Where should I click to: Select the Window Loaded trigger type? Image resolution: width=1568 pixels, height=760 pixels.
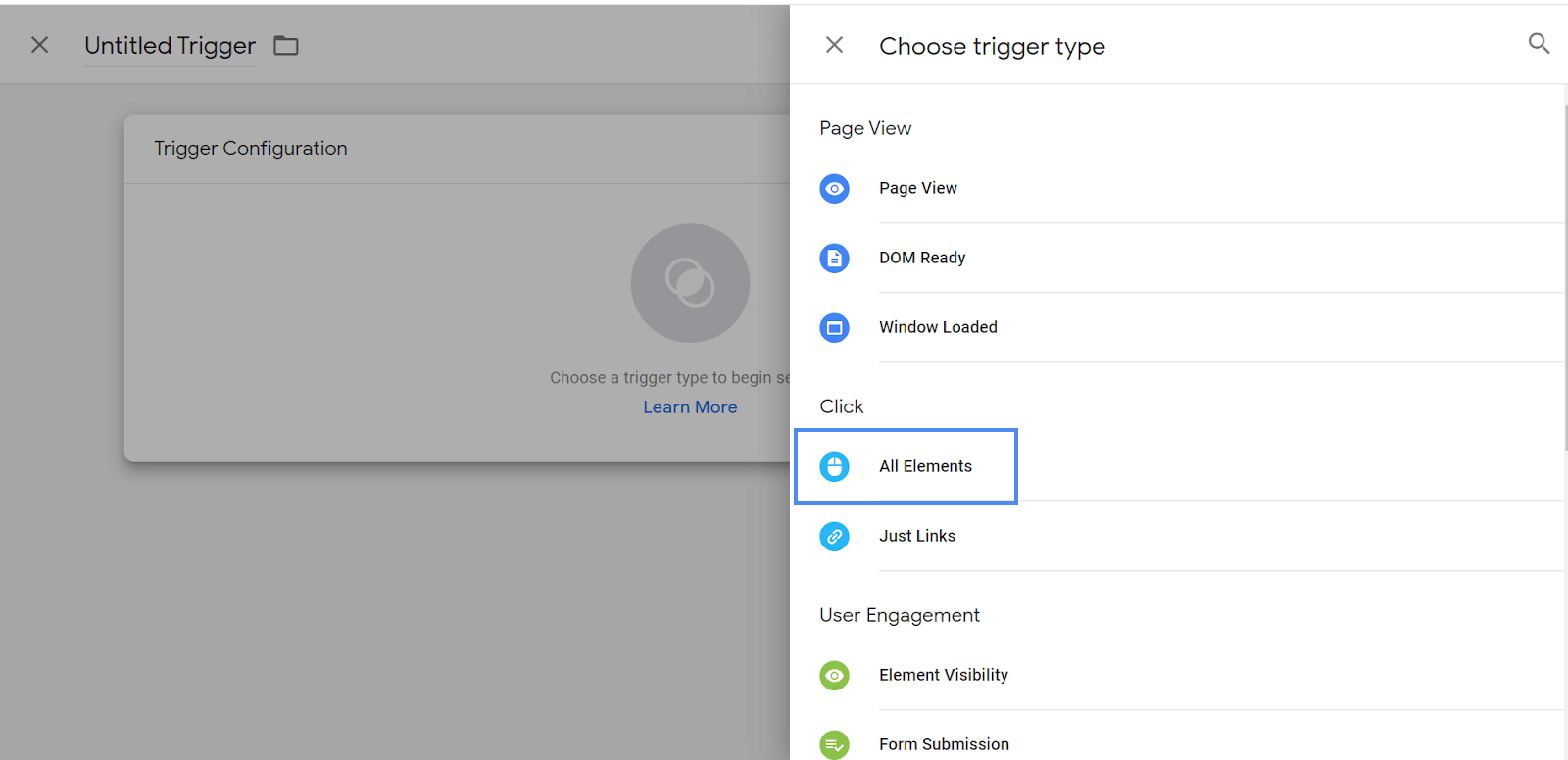pyautogui.click(x=1192, y=327)
